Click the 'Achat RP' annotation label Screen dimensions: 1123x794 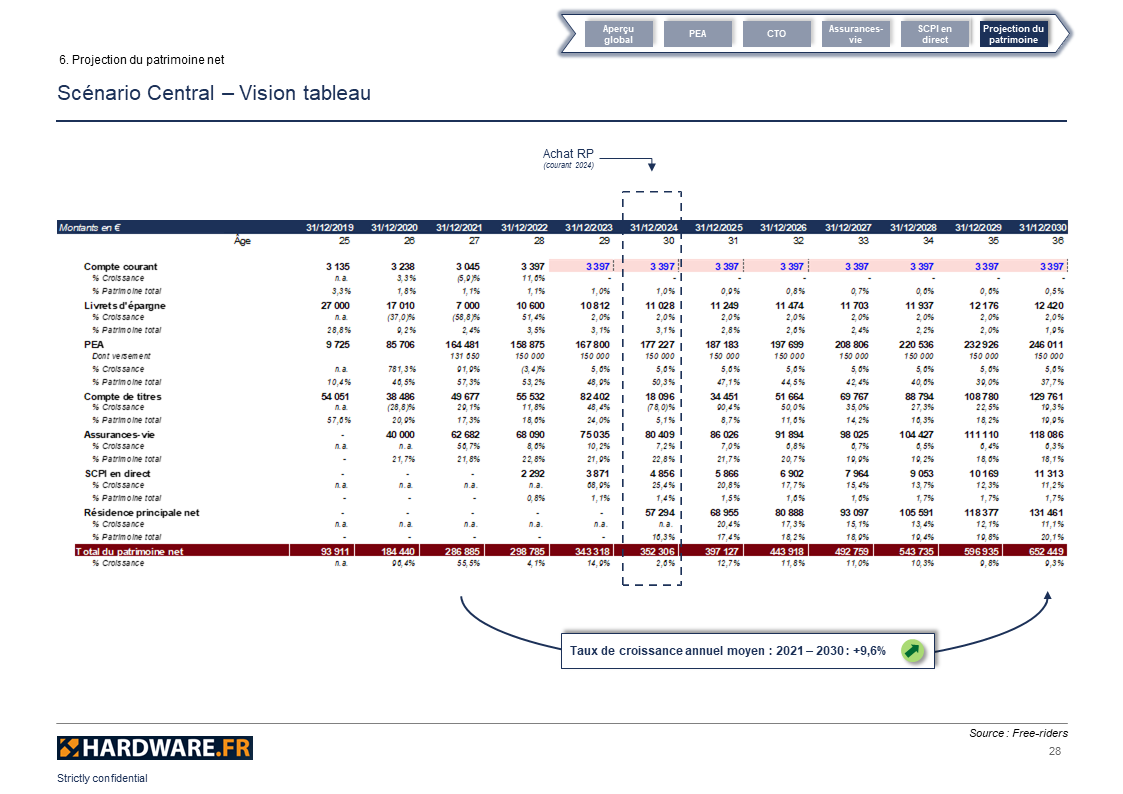click(x=568, y=154)
